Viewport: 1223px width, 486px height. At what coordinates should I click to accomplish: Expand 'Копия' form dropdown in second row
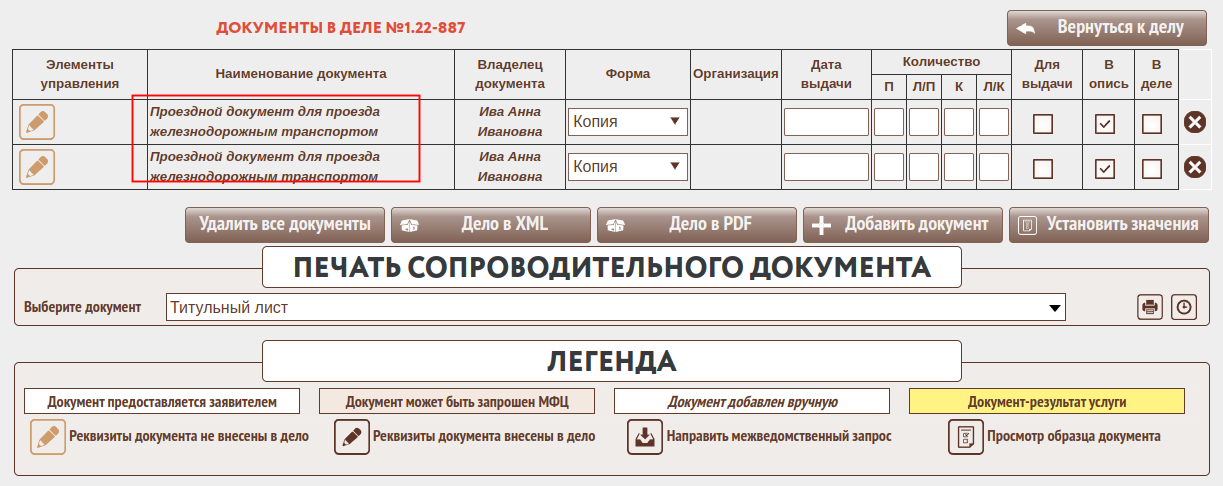click(628, 167)
